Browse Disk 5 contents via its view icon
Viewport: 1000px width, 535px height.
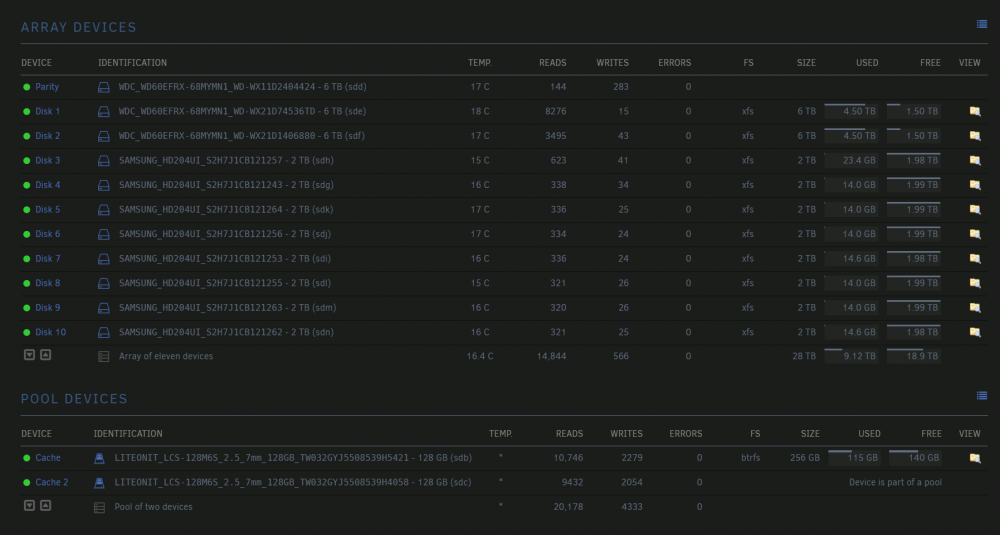point(974,210)
